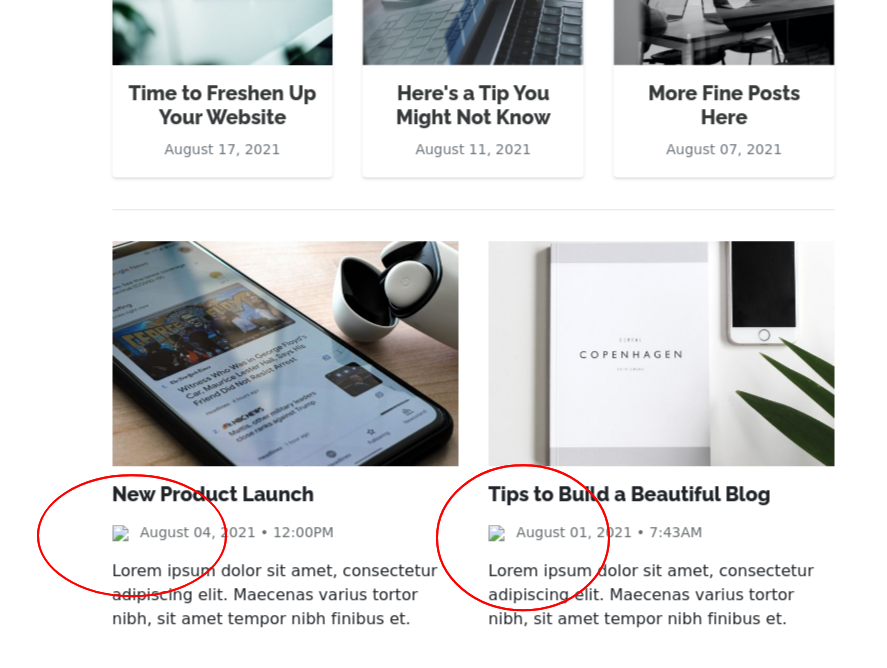Open More Fine Posts Here article
887x668 pixels.
(x=724, y=105)
